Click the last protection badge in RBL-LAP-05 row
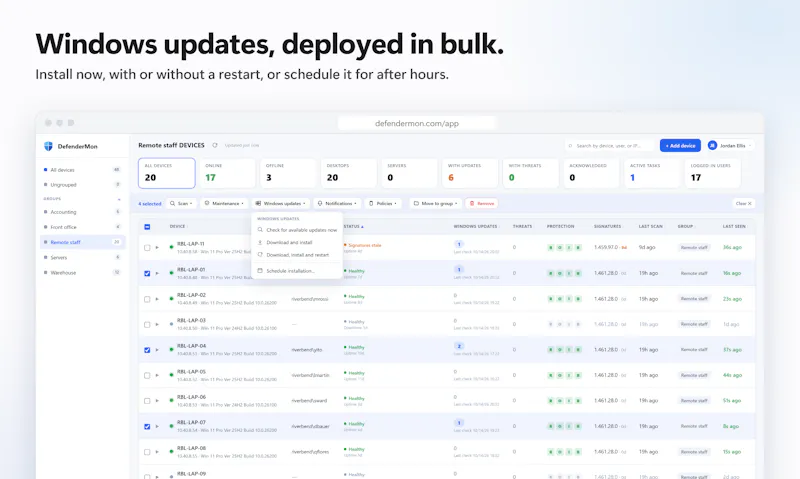 [x=578, y=375]
